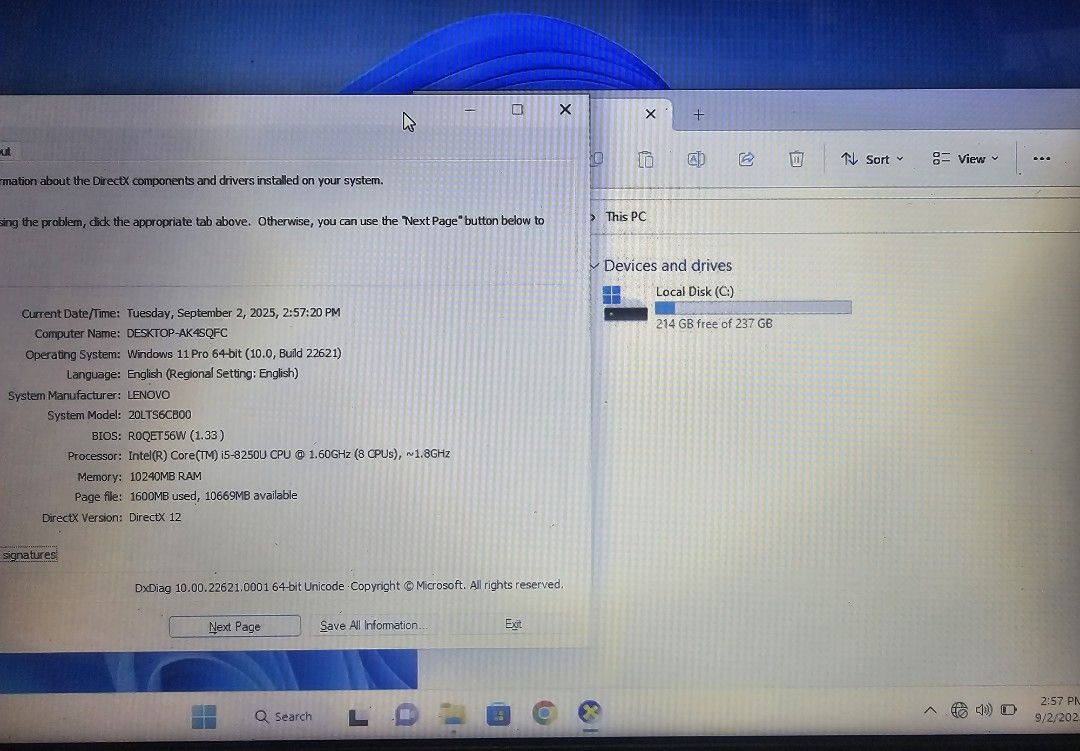Add a new File Explorer tab

pos(698,115)
